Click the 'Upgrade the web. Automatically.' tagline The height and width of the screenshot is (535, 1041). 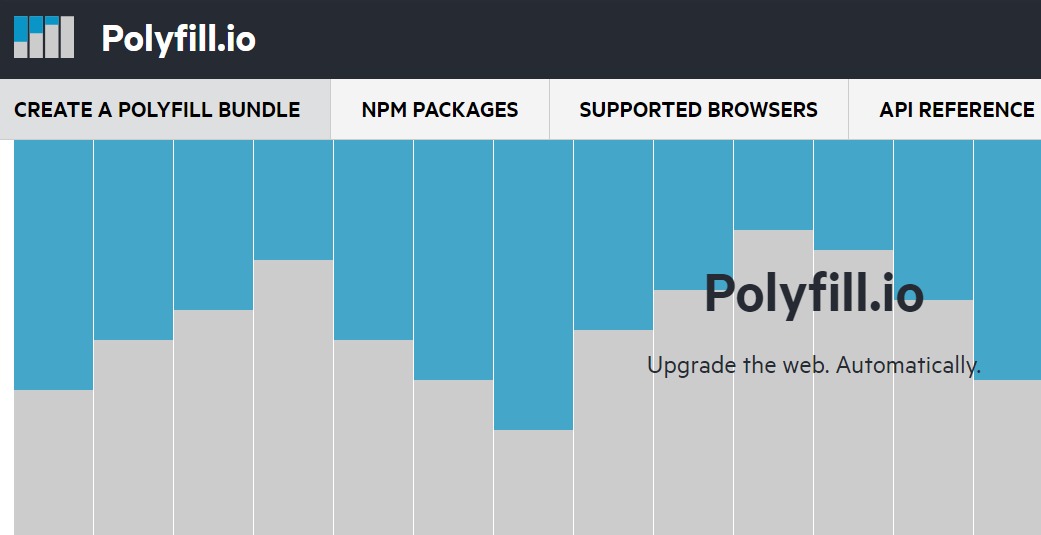pyautogui.click(x=813, y=365)
